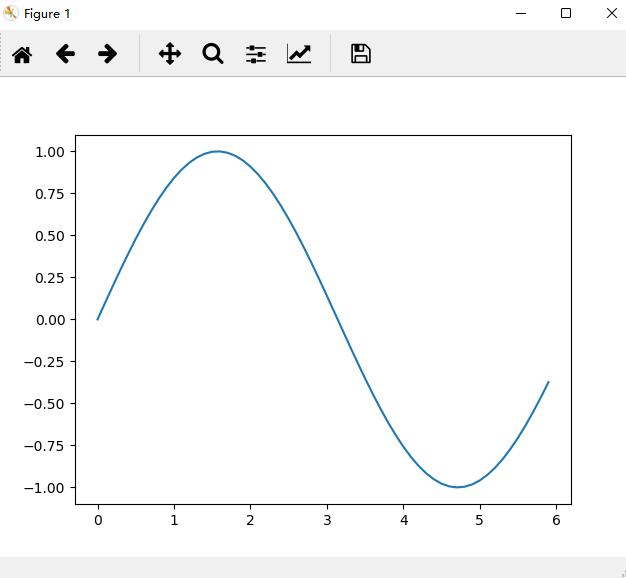Click the x-axis label 1

click(174, 520)
